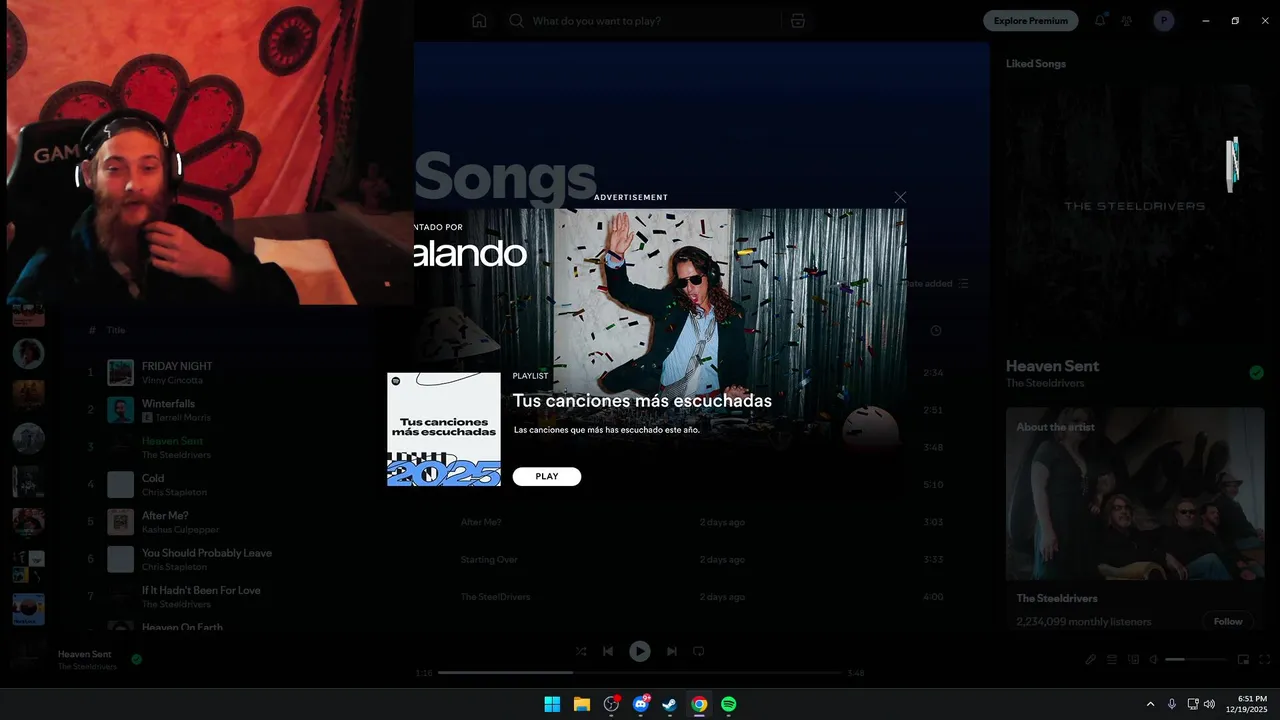Toggle green check next to bottom Heaven Sent
The width and height of the screenshot is (1280, 720).
(x=136, y=659)
